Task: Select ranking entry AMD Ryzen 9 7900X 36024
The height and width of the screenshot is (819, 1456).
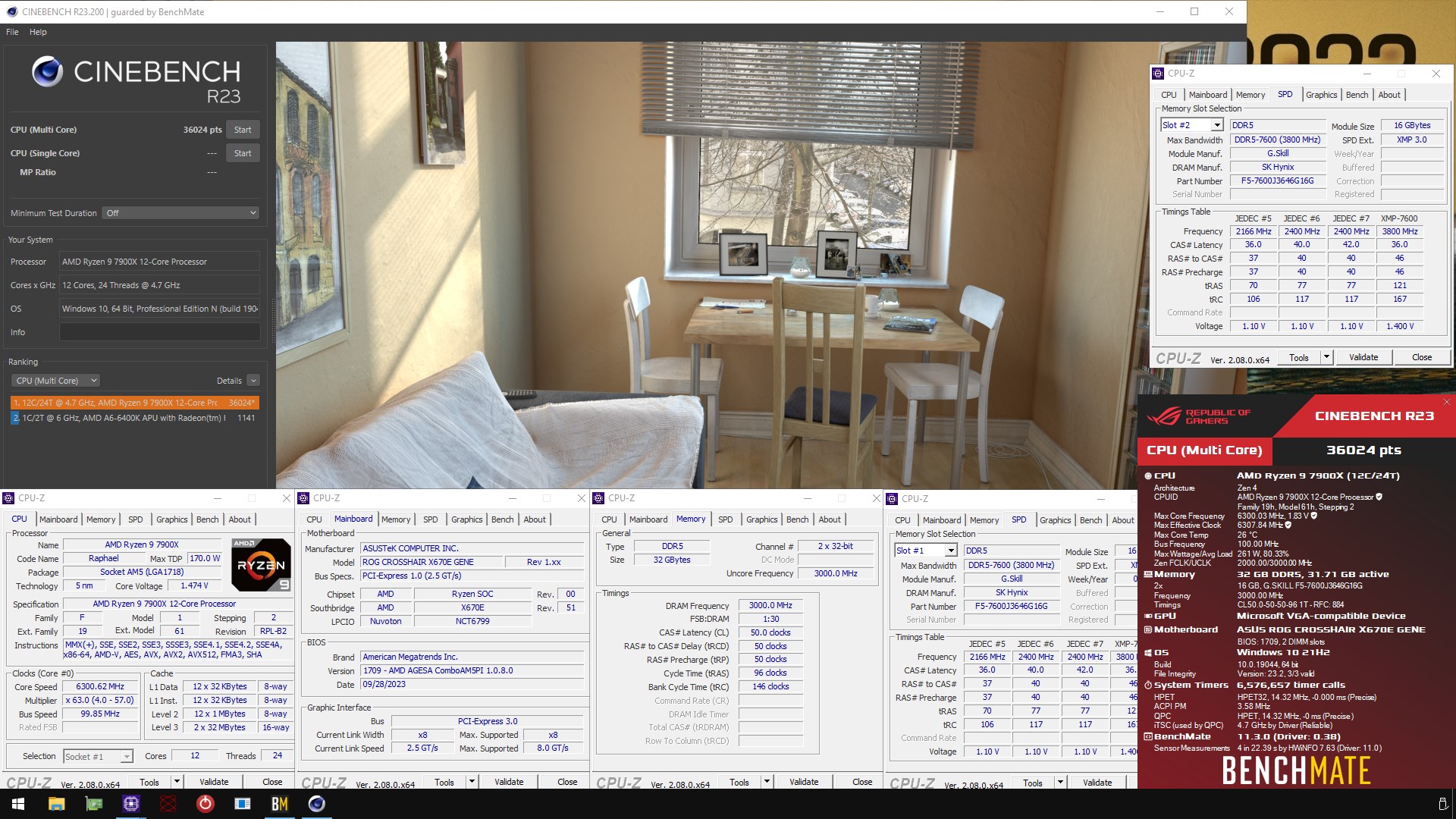Action: tap(135, 403)
